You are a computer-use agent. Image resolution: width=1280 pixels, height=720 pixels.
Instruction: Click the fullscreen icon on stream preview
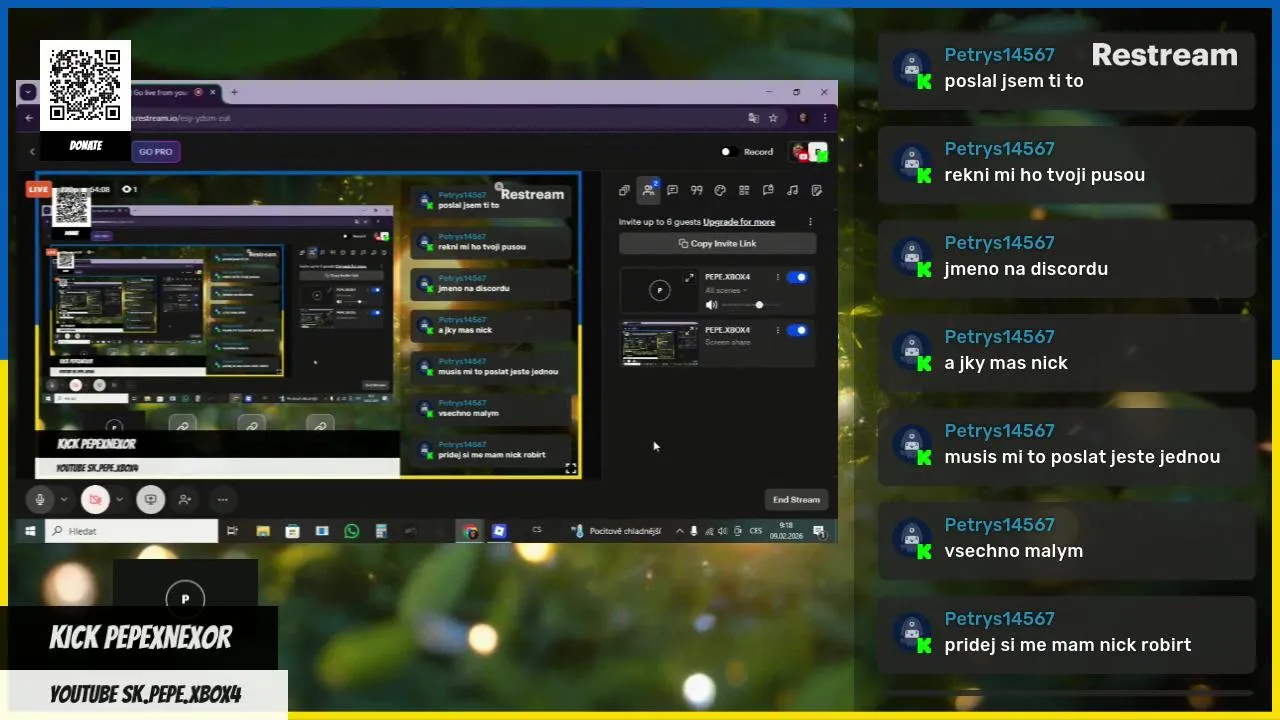pyautogui.click(x=571, y=468)
